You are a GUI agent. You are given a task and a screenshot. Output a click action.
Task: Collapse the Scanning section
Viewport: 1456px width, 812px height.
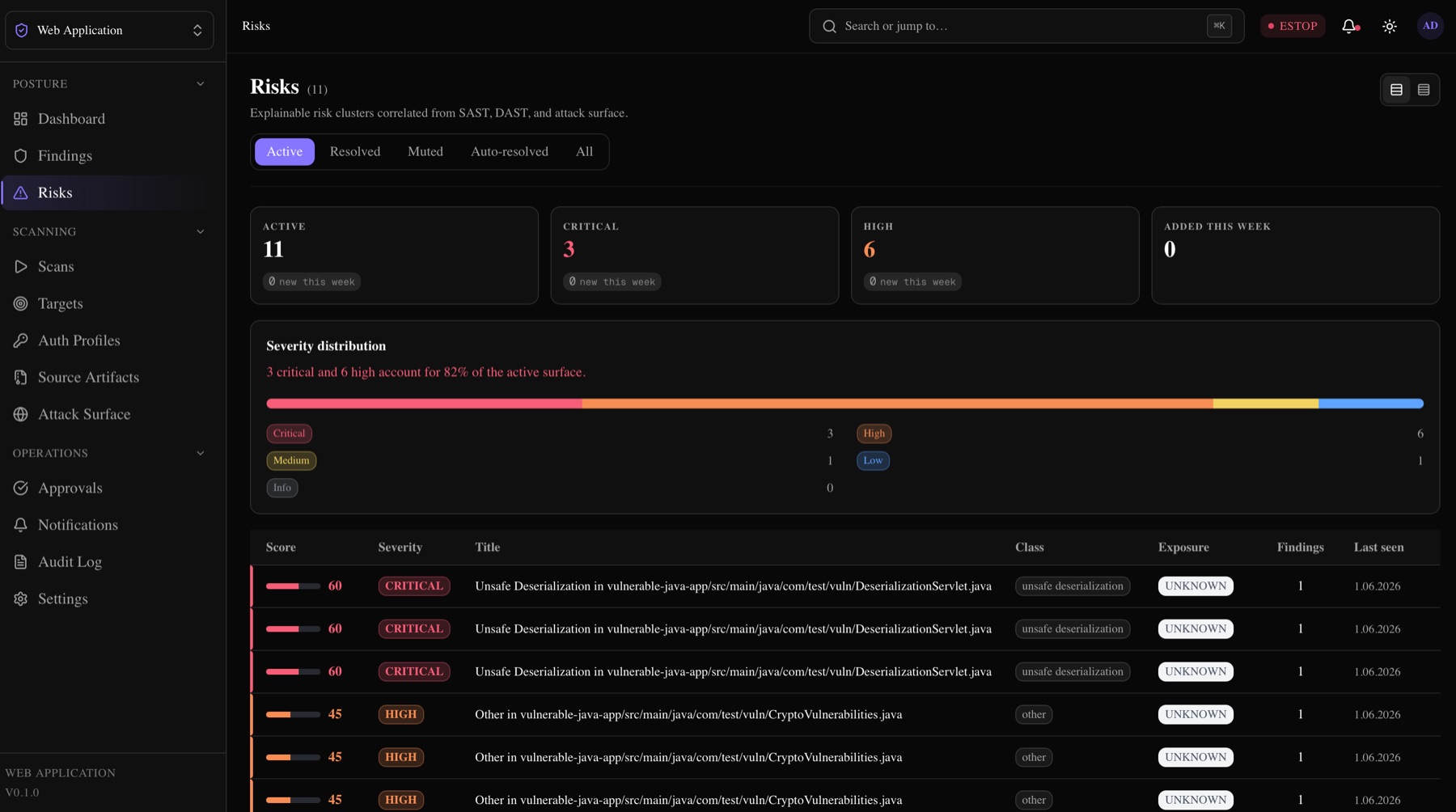point(201,232)
